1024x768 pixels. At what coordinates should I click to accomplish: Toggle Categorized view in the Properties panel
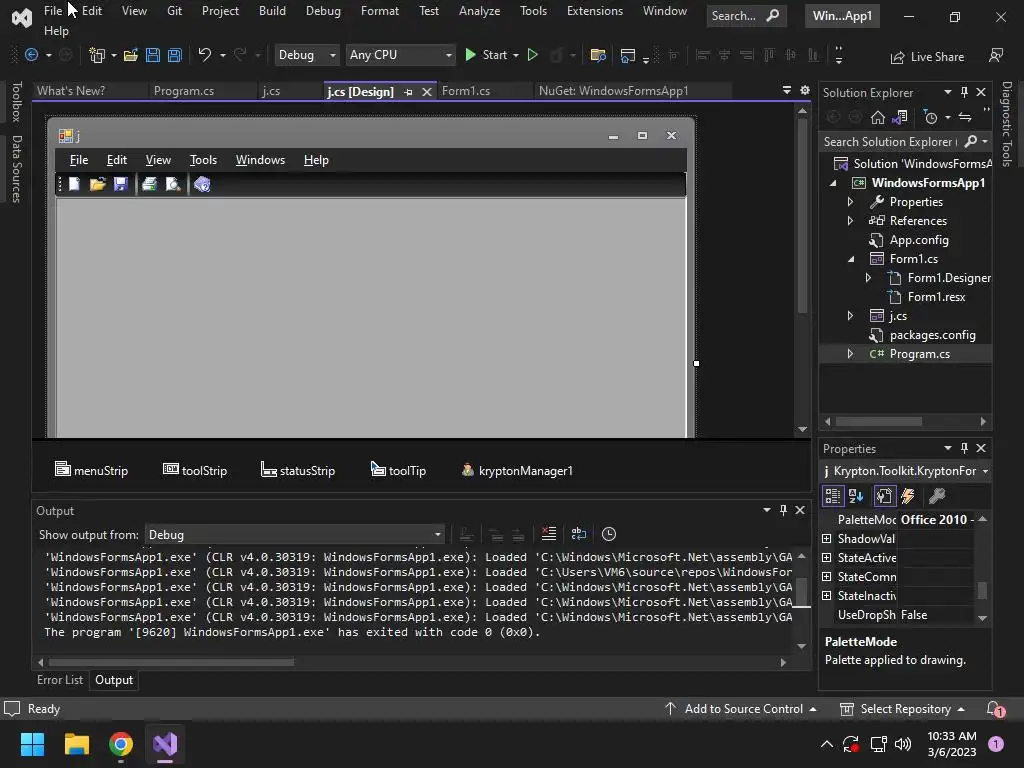(x=832, y=496)
